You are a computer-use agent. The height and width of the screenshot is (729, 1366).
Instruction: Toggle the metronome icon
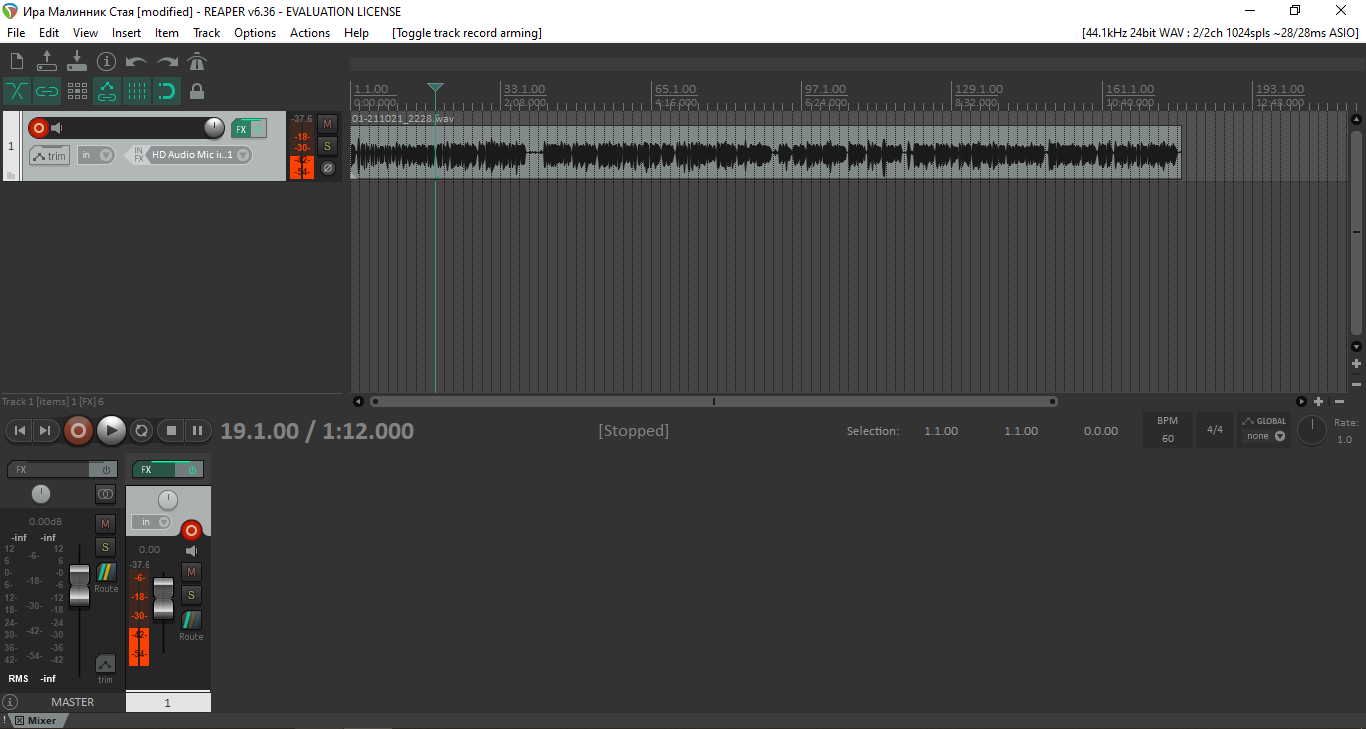pos(197,62)
